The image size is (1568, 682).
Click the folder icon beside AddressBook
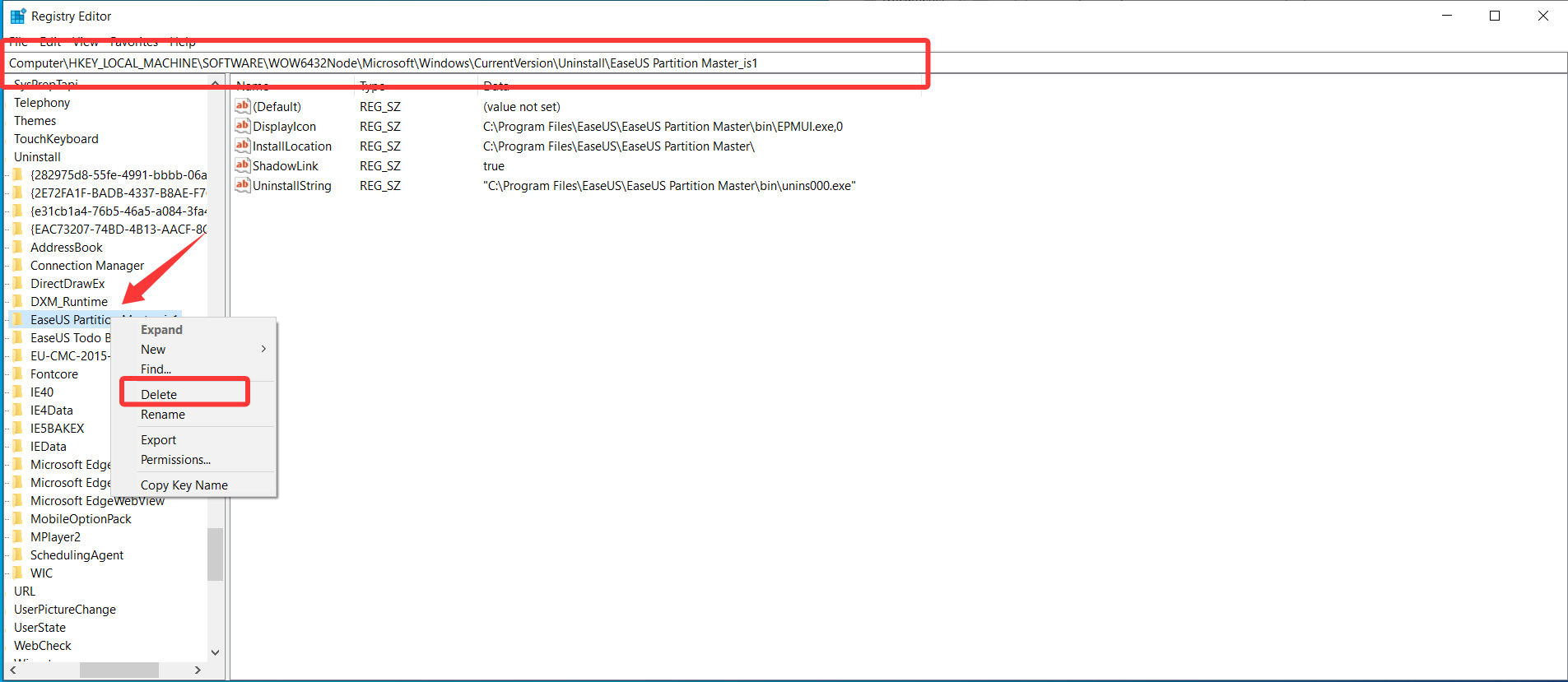pos(18,247)
